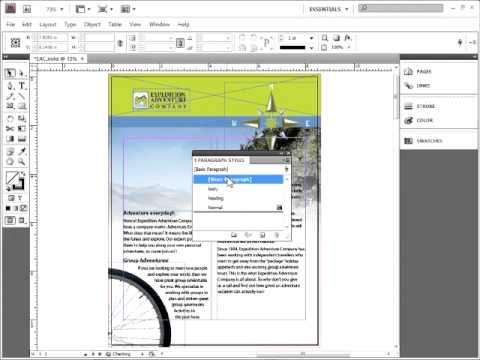The image size is (480, 360).
Task: Select the Zoom tool in the toolbox
Action: [x=22, y=162]
